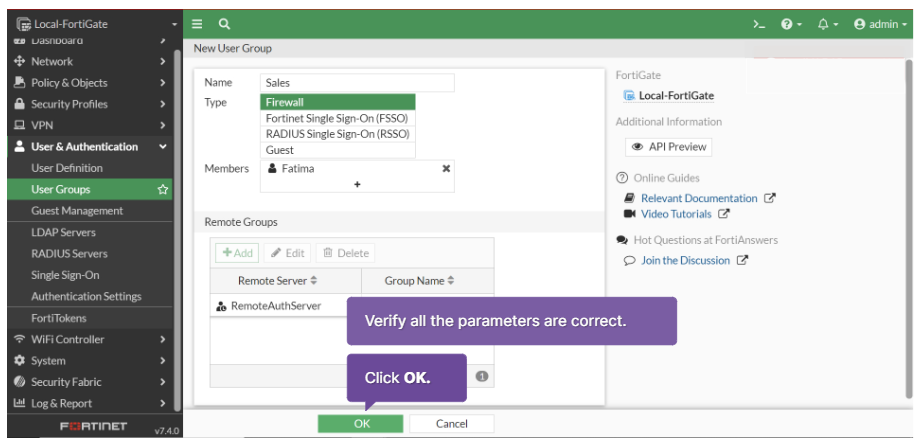Open Join the Discussion link
920x443 pixels.
coord(685,261)
